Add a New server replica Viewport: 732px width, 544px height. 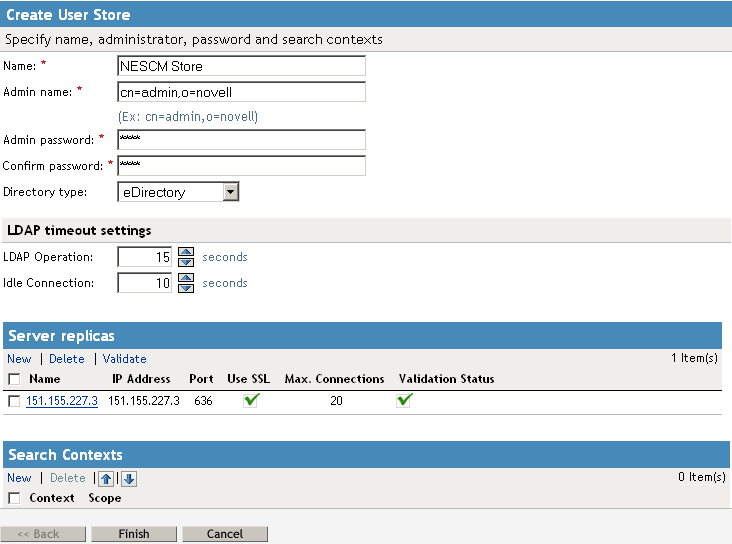(19, 359)
